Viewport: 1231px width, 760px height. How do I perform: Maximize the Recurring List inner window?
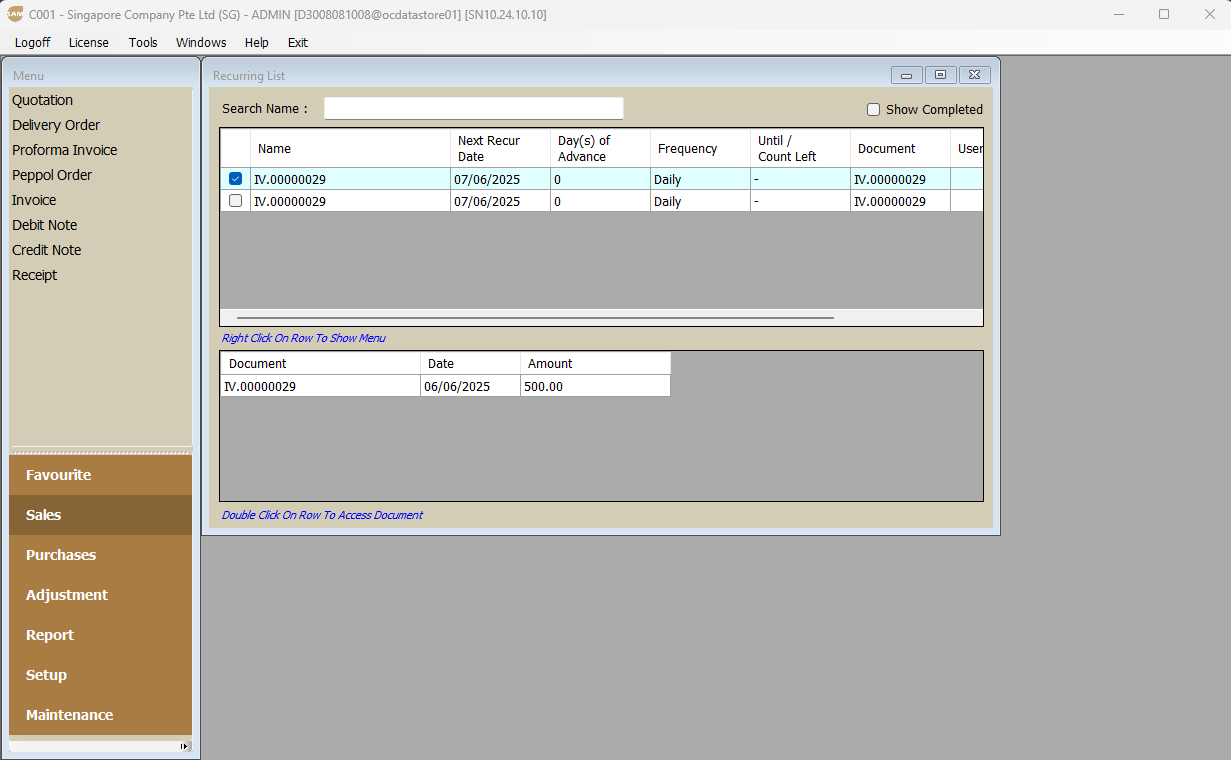pyautogui.click(x=940, y=75)
